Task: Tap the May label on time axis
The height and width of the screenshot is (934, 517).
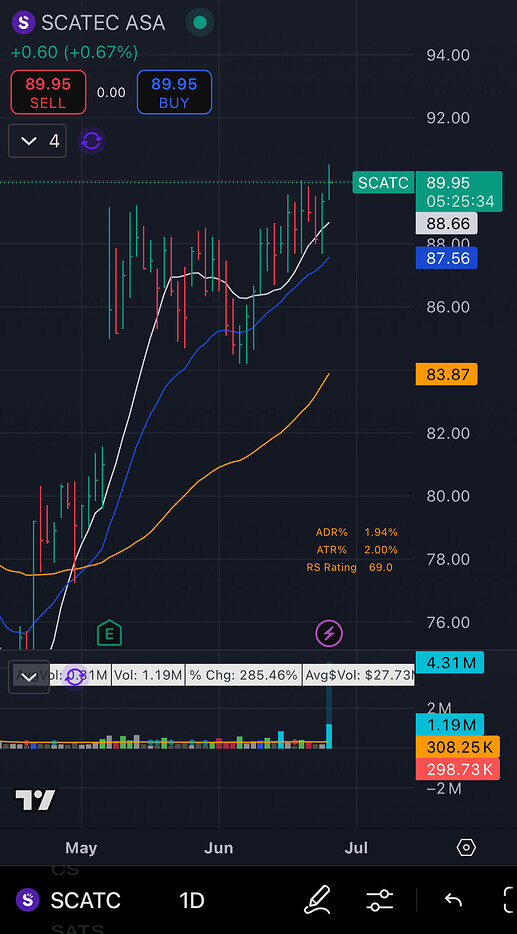Action: 81,848
